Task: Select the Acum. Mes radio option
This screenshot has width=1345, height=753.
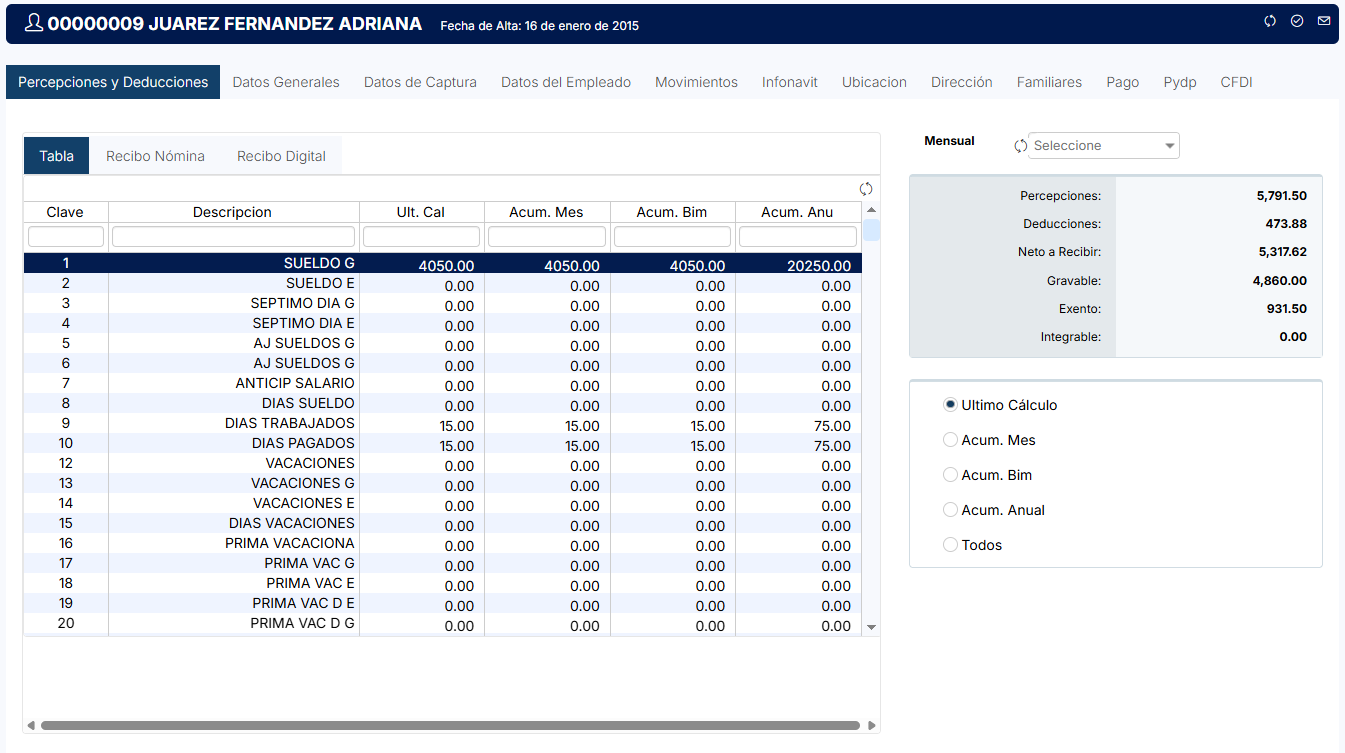Action: pyautogui.click(x=950, y=440)
